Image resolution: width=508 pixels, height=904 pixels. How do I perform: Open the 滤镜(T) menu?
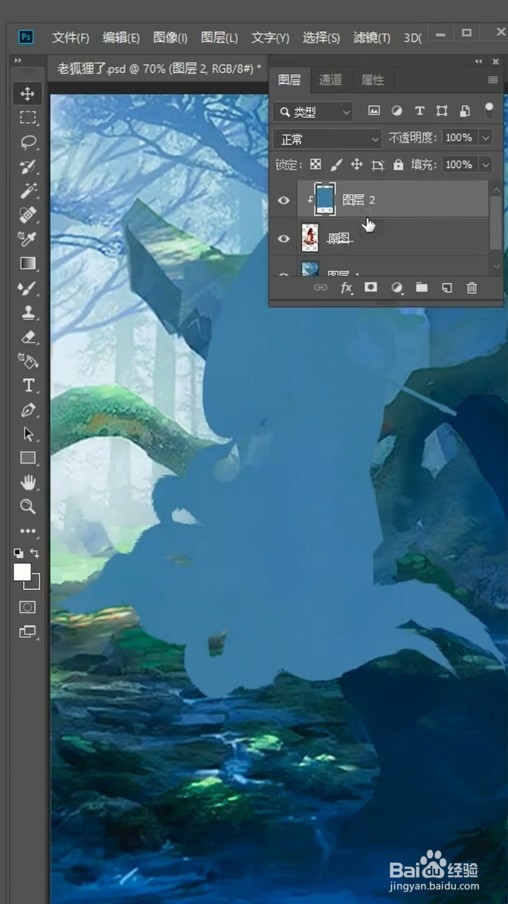coord(372,38)
